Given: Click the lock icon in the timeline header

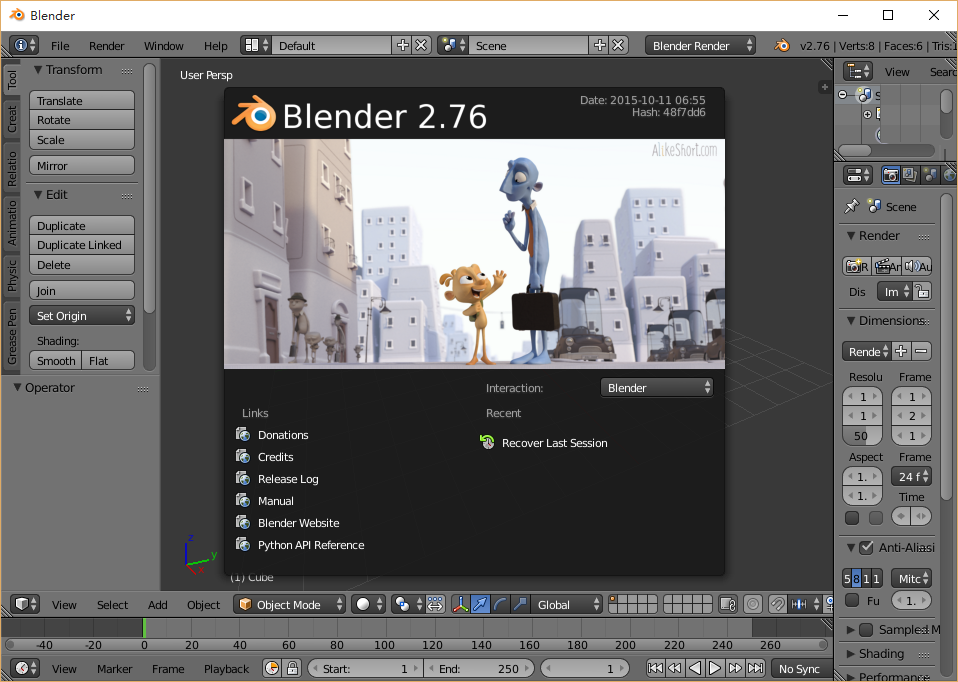Looking at the screenshot, I should coord(292,668).
